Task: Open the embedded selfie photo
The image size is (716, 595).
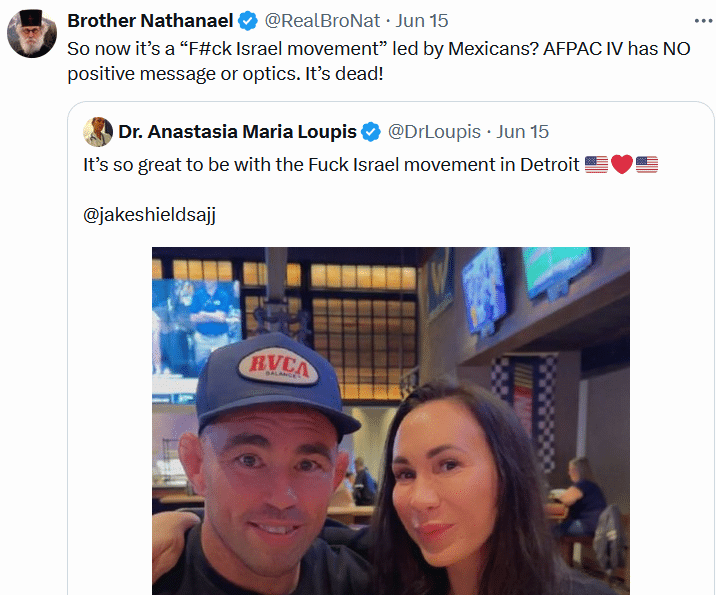Action: [x=391, y=421]
